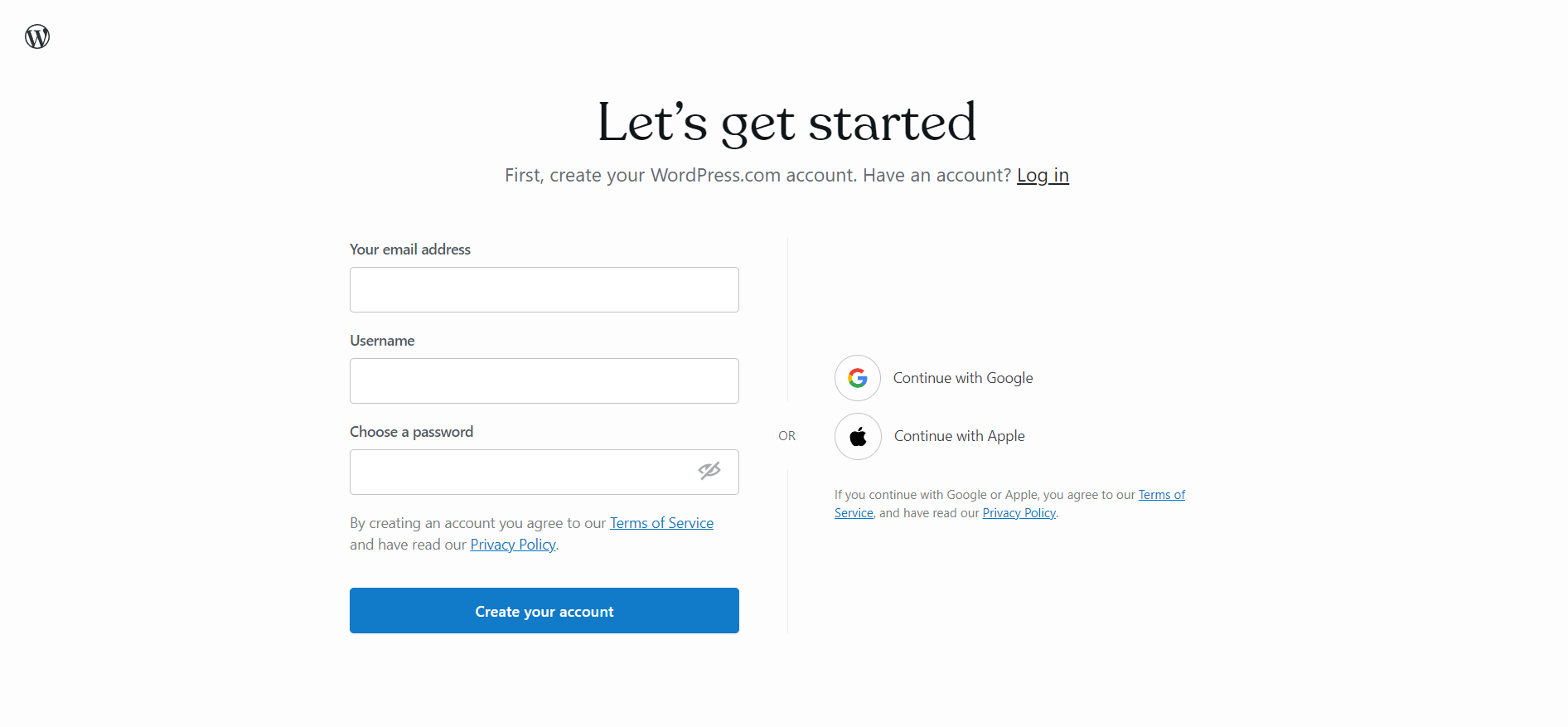Click inside the Username field

pyautogui.click(x=544, y=380)
